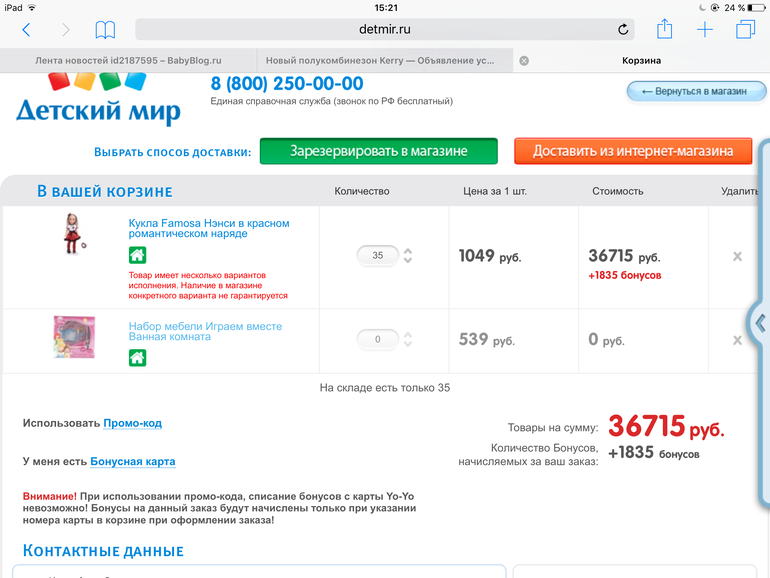Close the Корзина tab

pos(524,60)
